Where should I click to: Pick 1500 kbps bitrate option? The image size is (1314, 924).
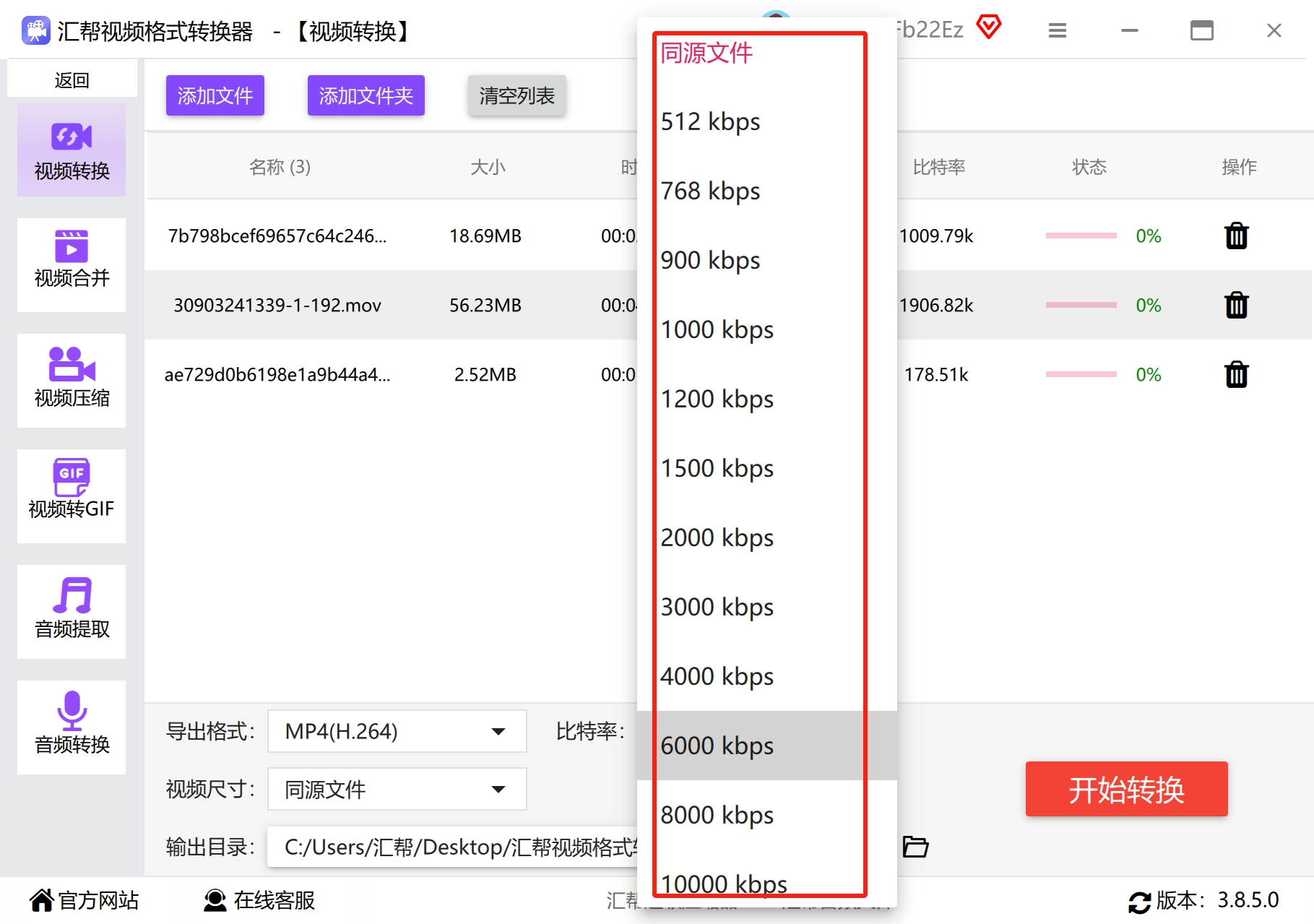[x=766, y=468]
